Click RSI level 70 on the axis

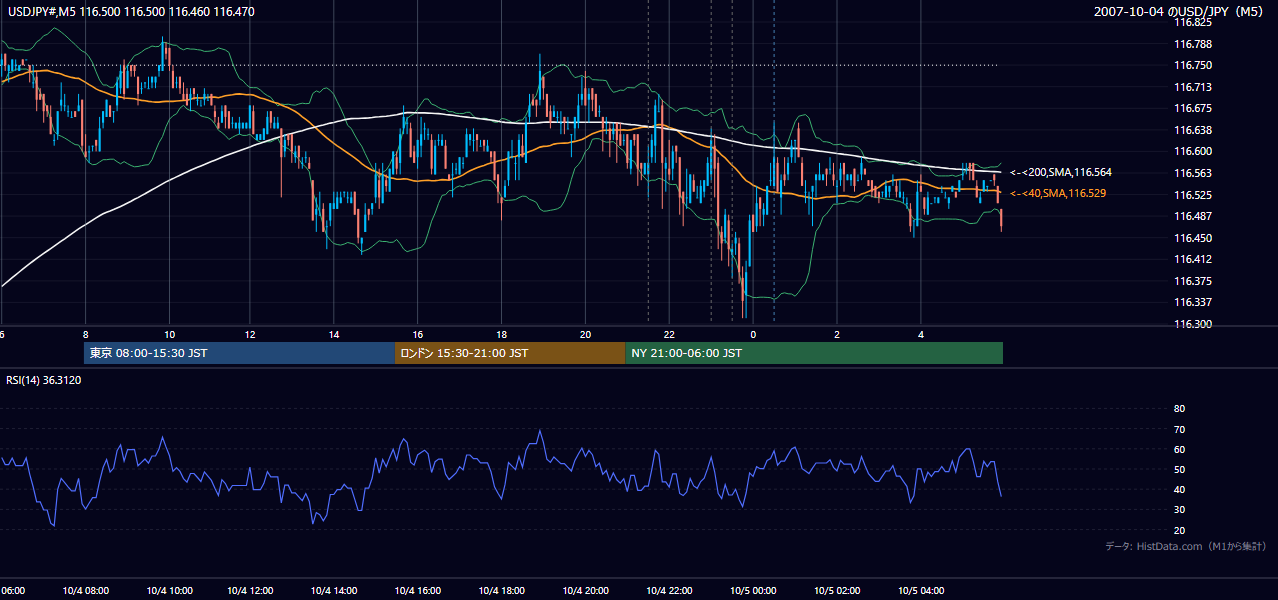point(1179,429)
